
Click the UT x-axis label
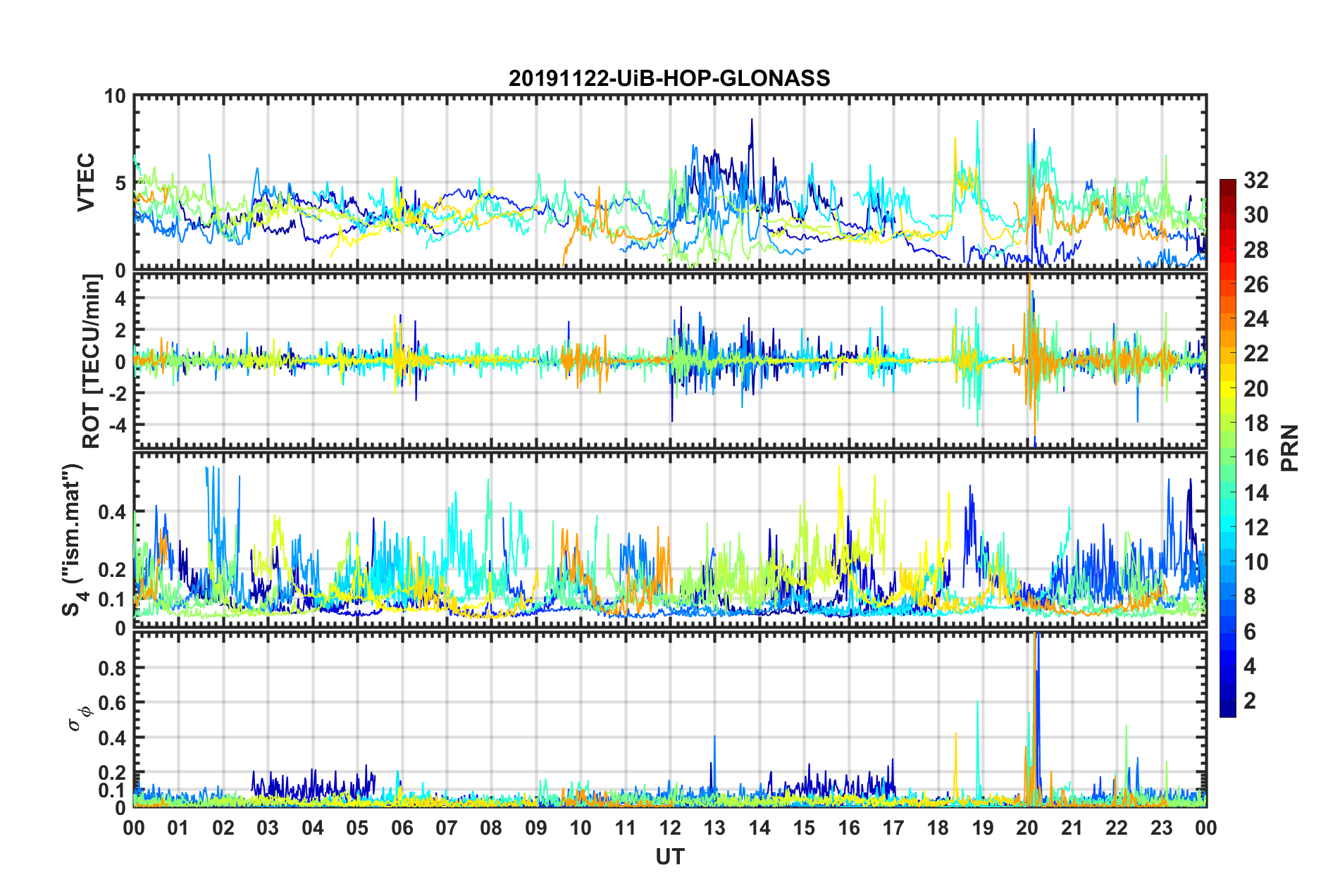pyautogui.click(x=670, y=857)
